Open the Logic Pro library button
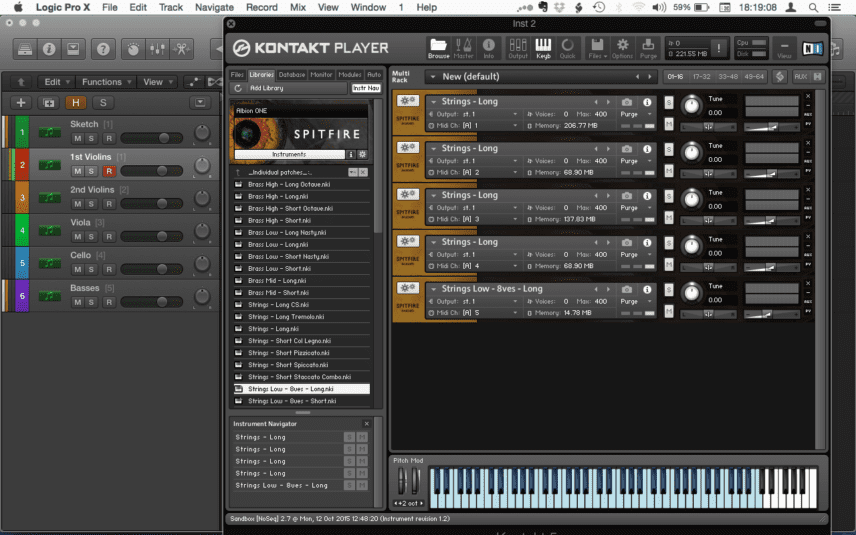The image size is (856, 535). pos(25,49)
